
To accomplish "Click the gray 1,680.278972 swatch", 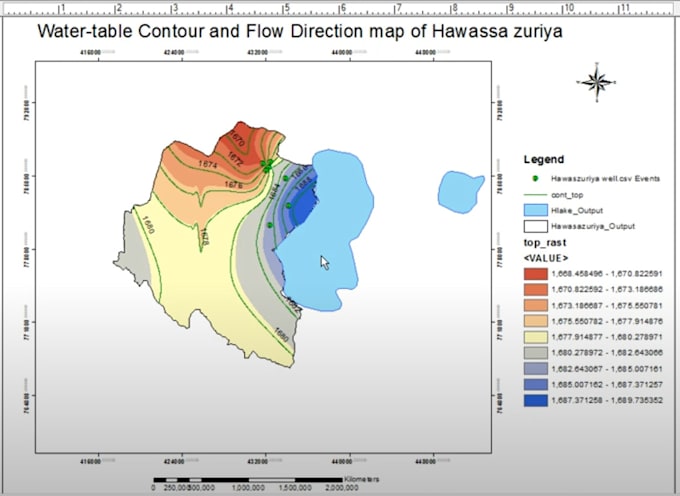I will coord(535,352).
